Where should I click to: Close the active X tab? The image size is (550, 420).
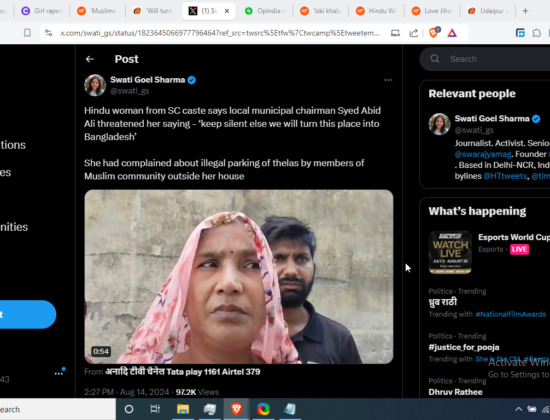pyautogui.click(x=227, y=11)
